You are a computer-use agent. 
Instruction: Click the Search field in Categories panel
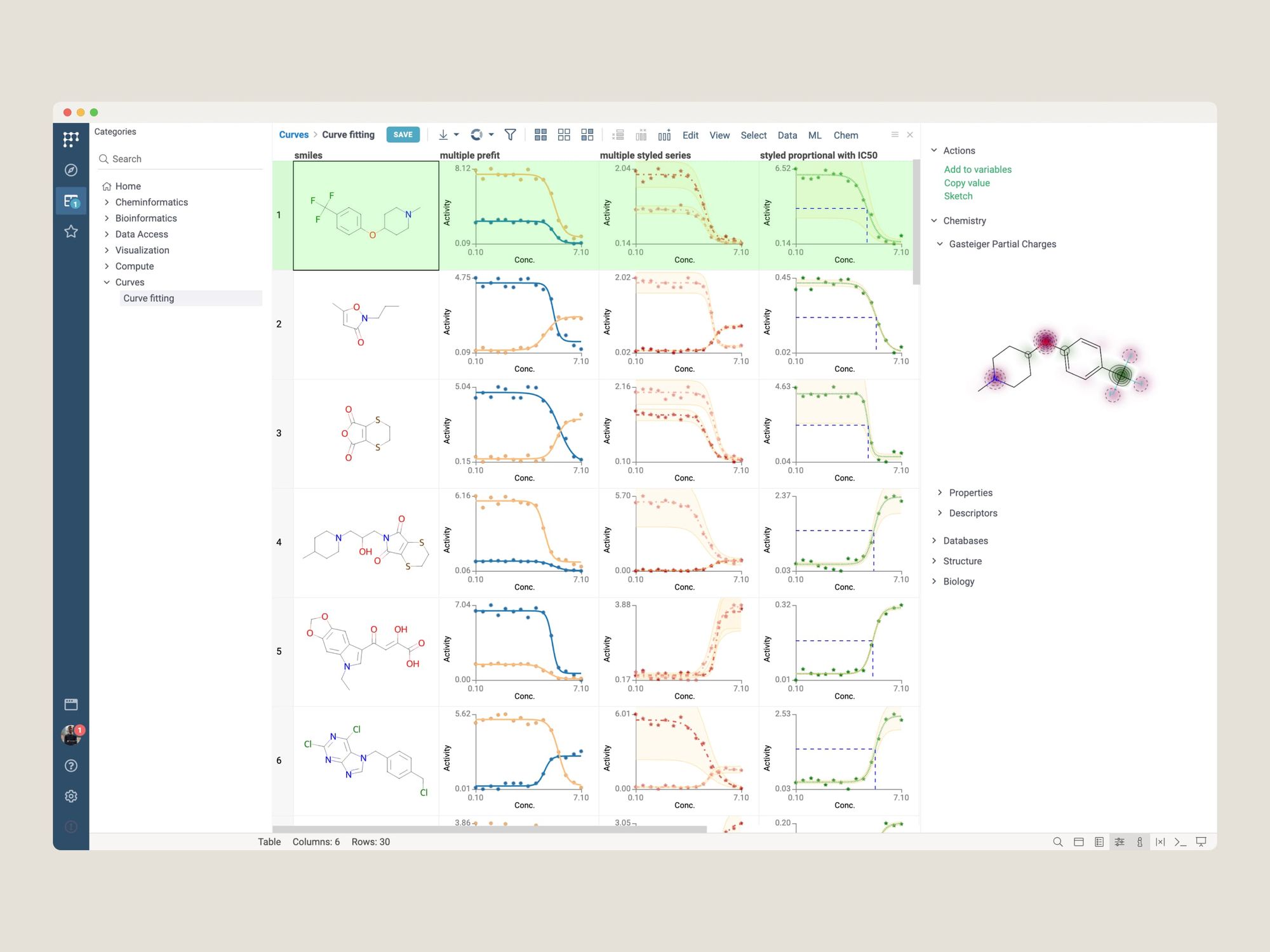[184, 159]
